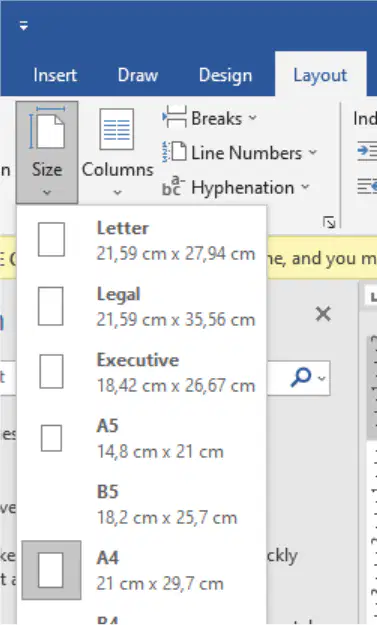The width and height of the screenshot is (377, 625).
Task: Open the Breaks menu
Action: click(x=210, y=118)
